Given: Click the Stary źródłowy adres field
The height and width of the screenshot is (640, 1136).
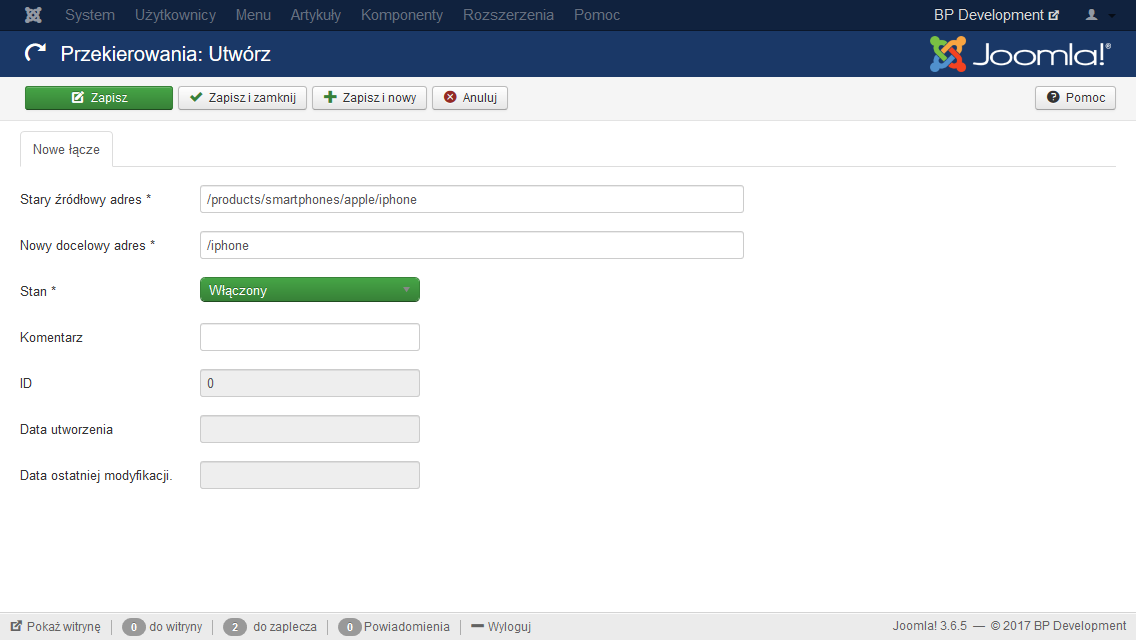Looking at the screenshot, I should [x=471, y=199].
